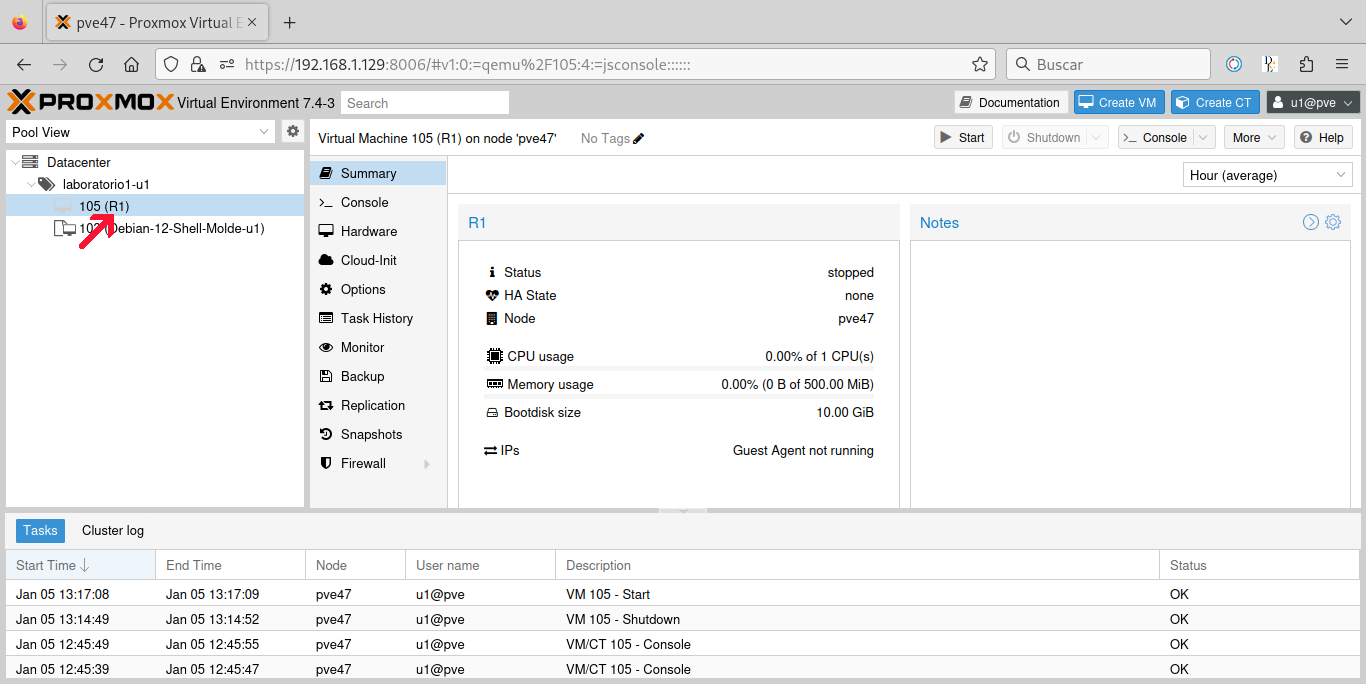Collapse the Notes panel arrow icon
This screenshot has height=684, width=1366.
point(1311,222)
